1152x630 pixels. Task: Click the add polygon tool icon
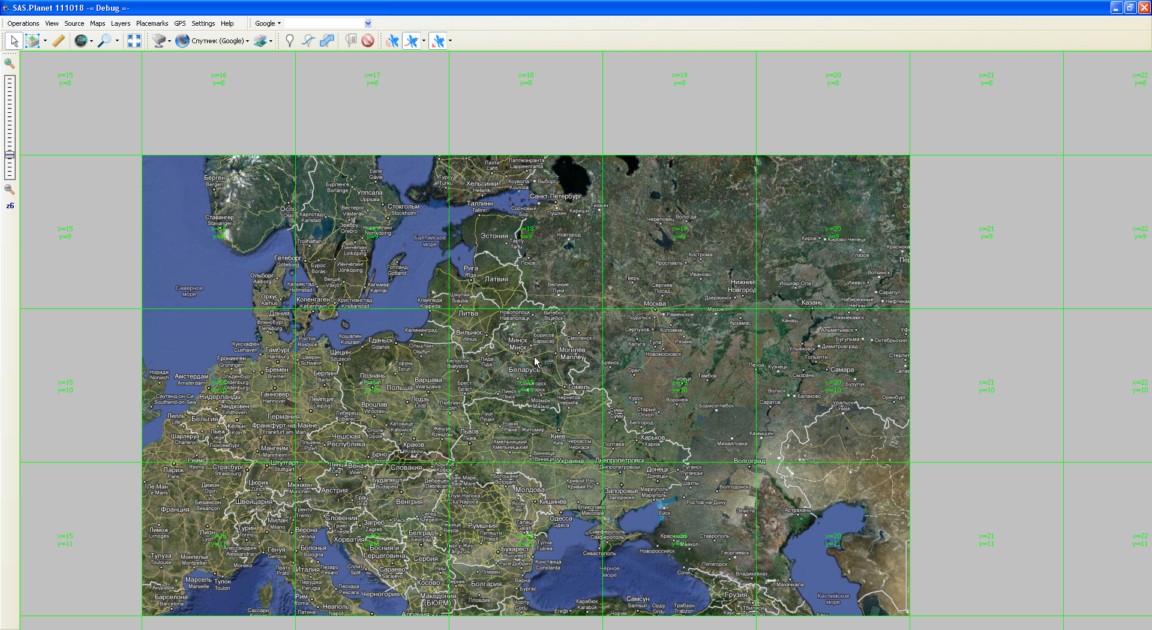click(x=327, y=41)
